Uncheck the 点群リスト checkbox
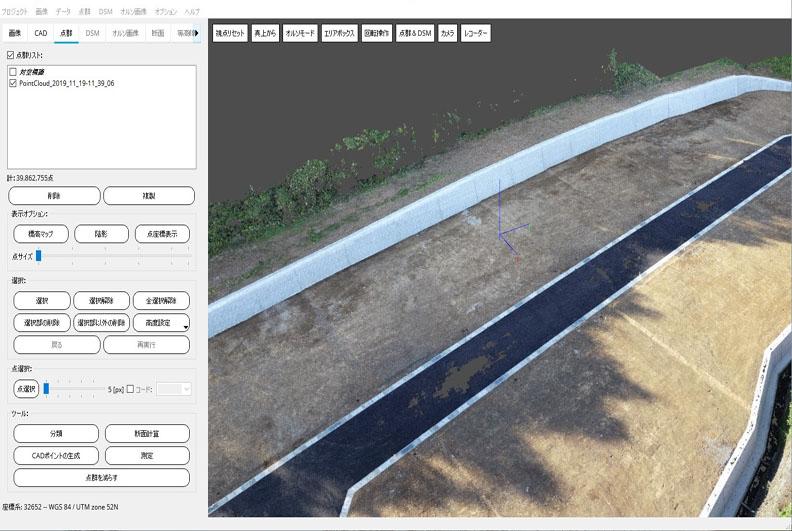 tap(11, 56)
